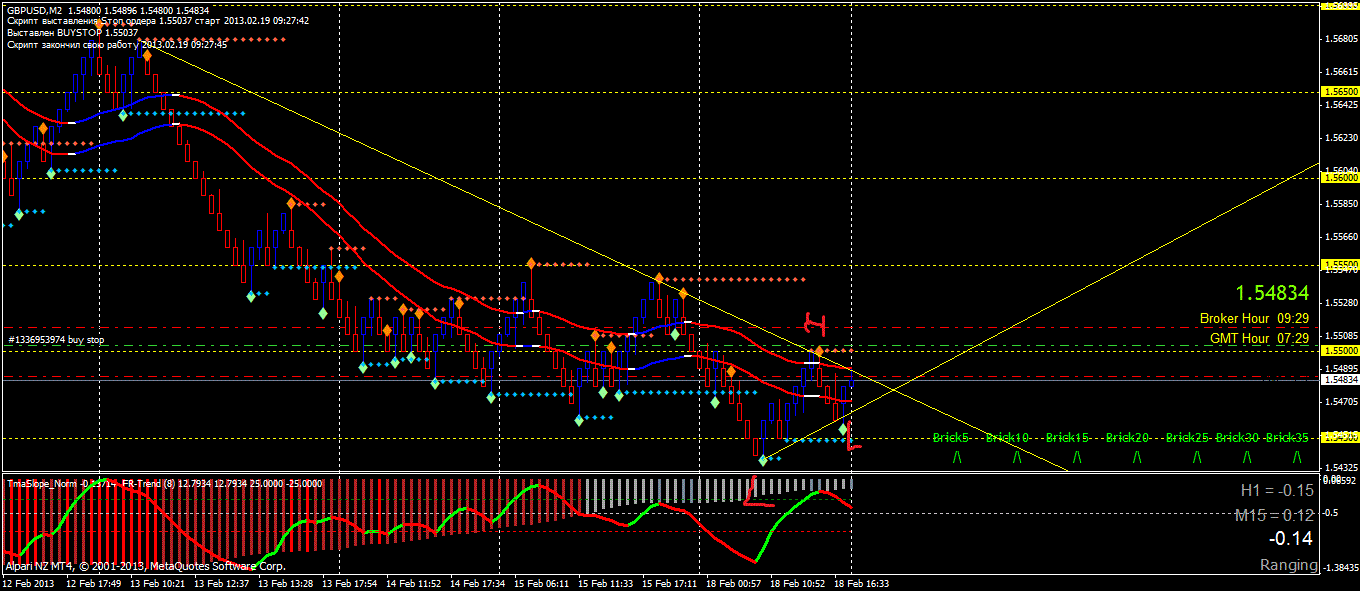Click the -1.38435 indicator scale value
The height and width of the screenshot is (591, 1360).
[1340, 567]
